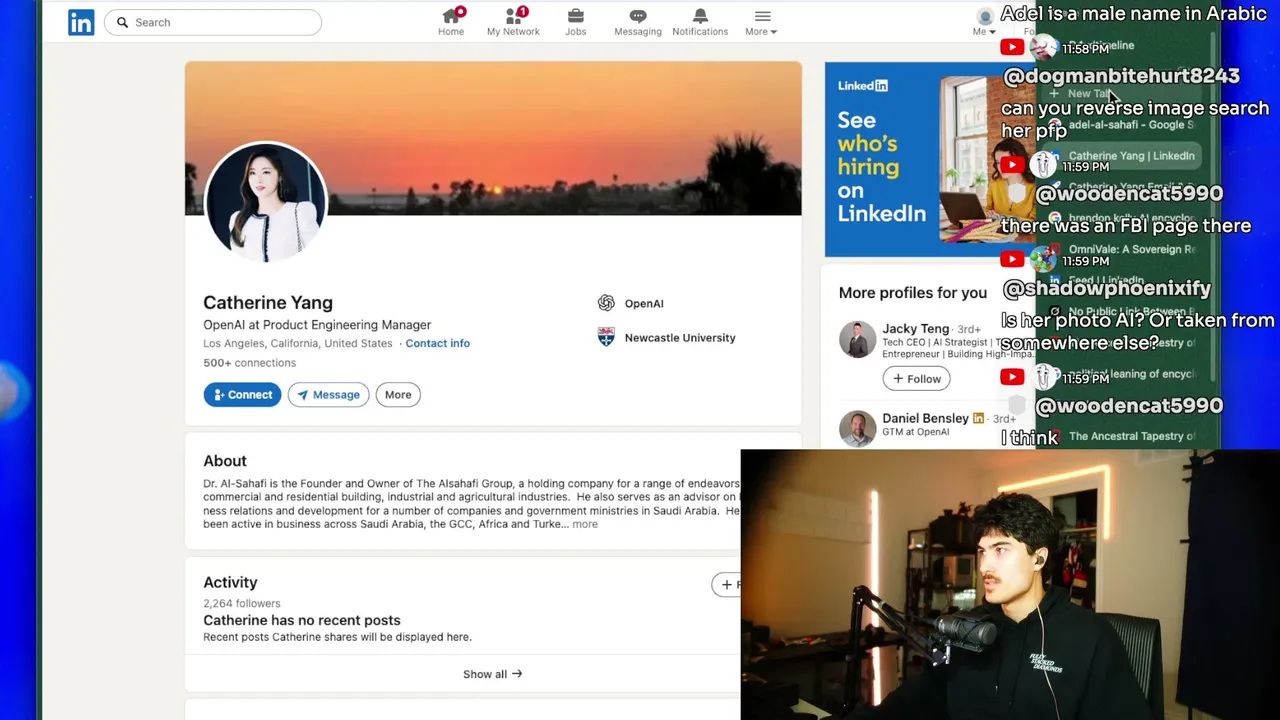Open Catherine Yang's profile photo
Screen dimensions: 1280x720
point(266,202)
